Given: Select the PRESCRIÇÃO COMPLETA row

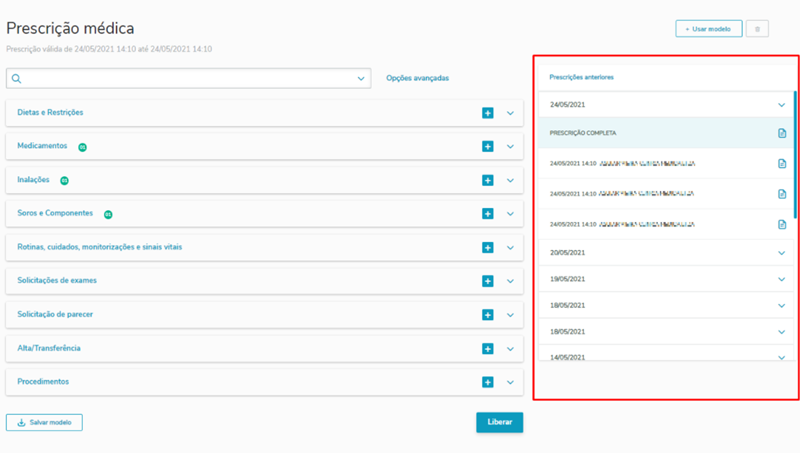Looking at the screenshot, I should point(666,133).
